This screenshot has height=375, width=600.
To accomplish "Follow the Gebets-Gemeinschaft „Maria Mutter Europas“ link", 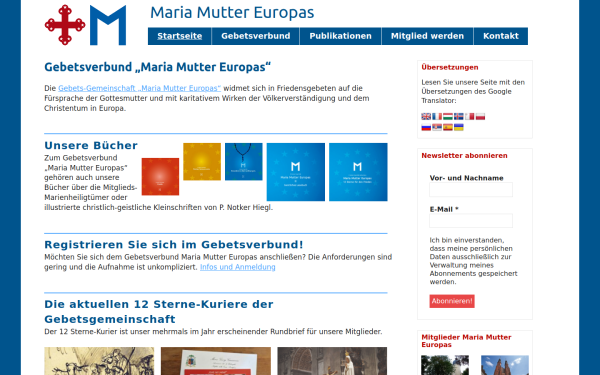I will 139,88.
